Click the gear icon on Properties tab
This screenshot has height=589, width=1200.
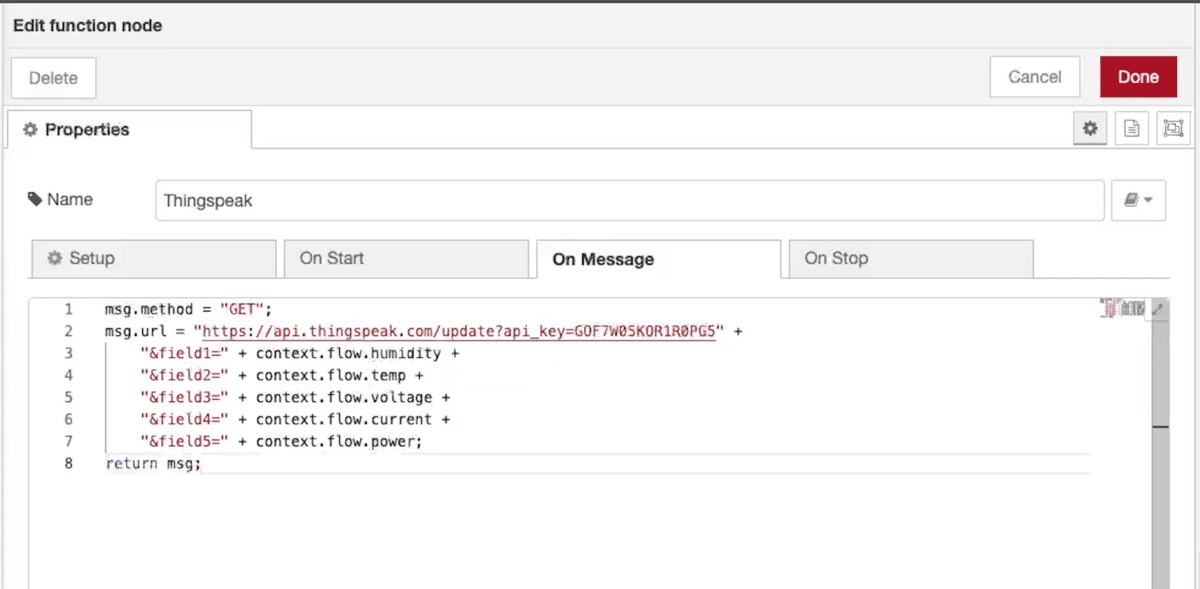click(31, 130)
